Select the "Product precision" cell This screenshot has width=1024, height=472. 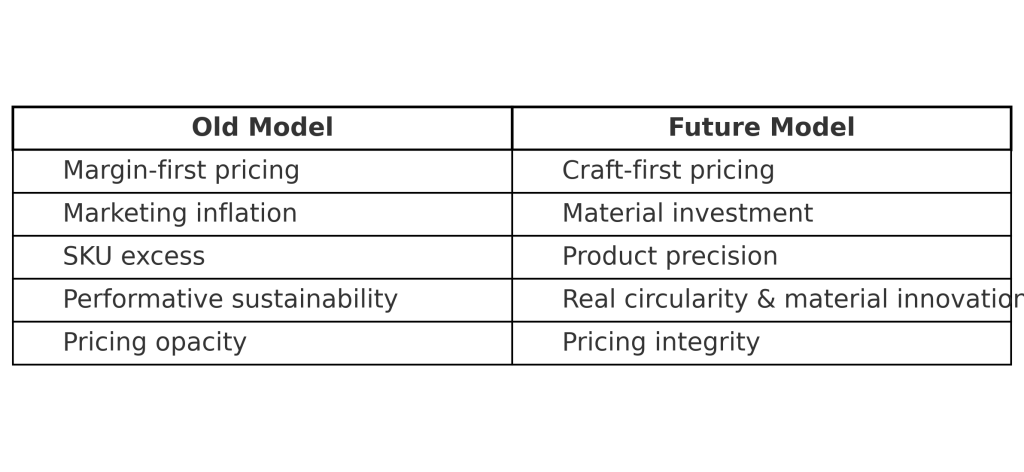(x=670, y=257)
